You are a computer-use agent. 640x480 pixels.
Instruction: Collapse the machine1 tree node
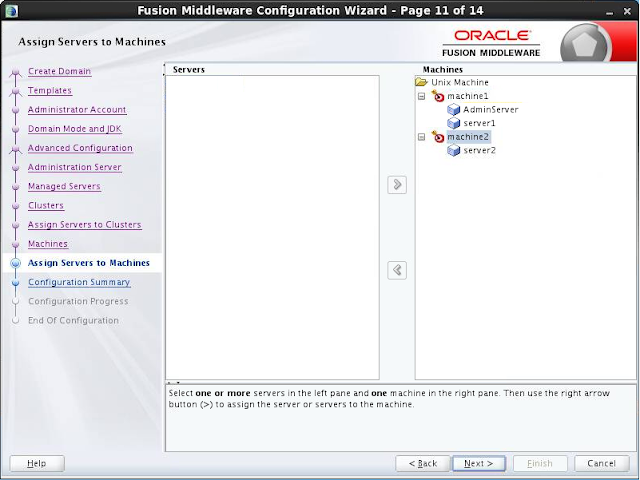point(422,96)
